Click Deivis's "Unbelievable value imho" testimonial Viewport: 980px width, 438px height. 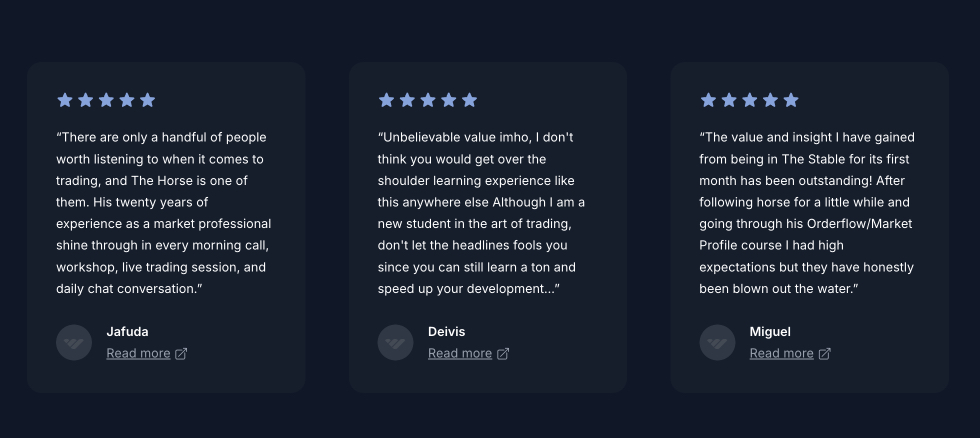click(x=481, y=213)
